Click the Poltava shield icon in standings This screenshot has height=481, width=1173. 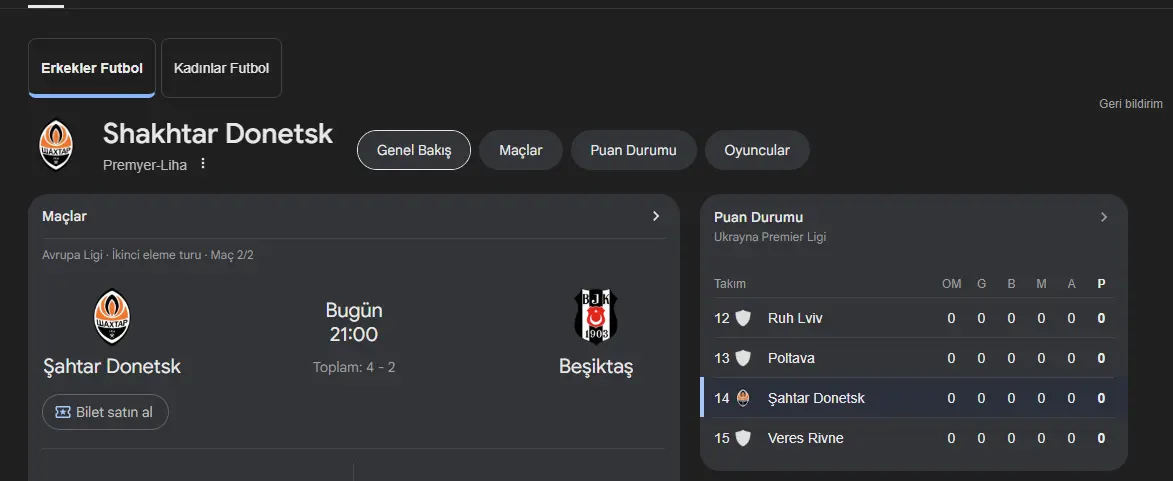743,358
